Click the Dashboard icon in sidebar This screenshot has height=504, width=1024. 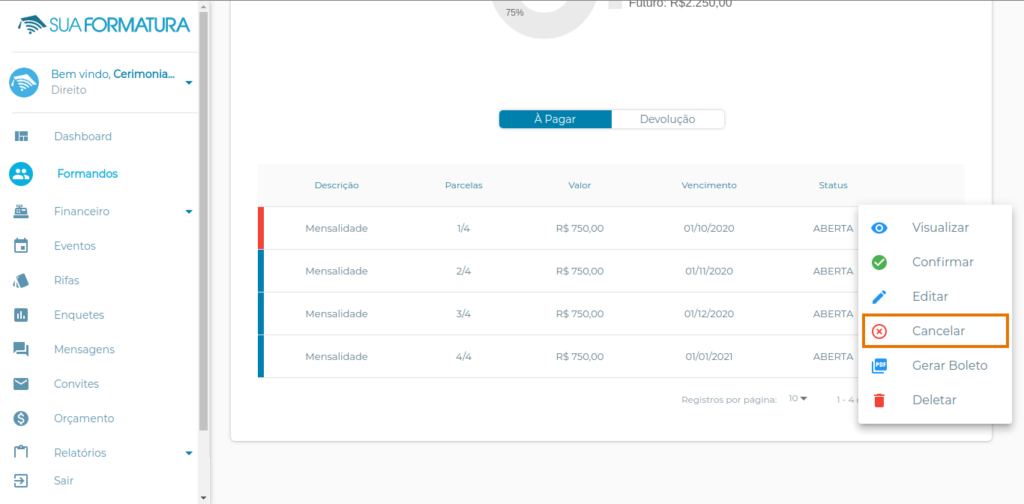coord(21,136)
